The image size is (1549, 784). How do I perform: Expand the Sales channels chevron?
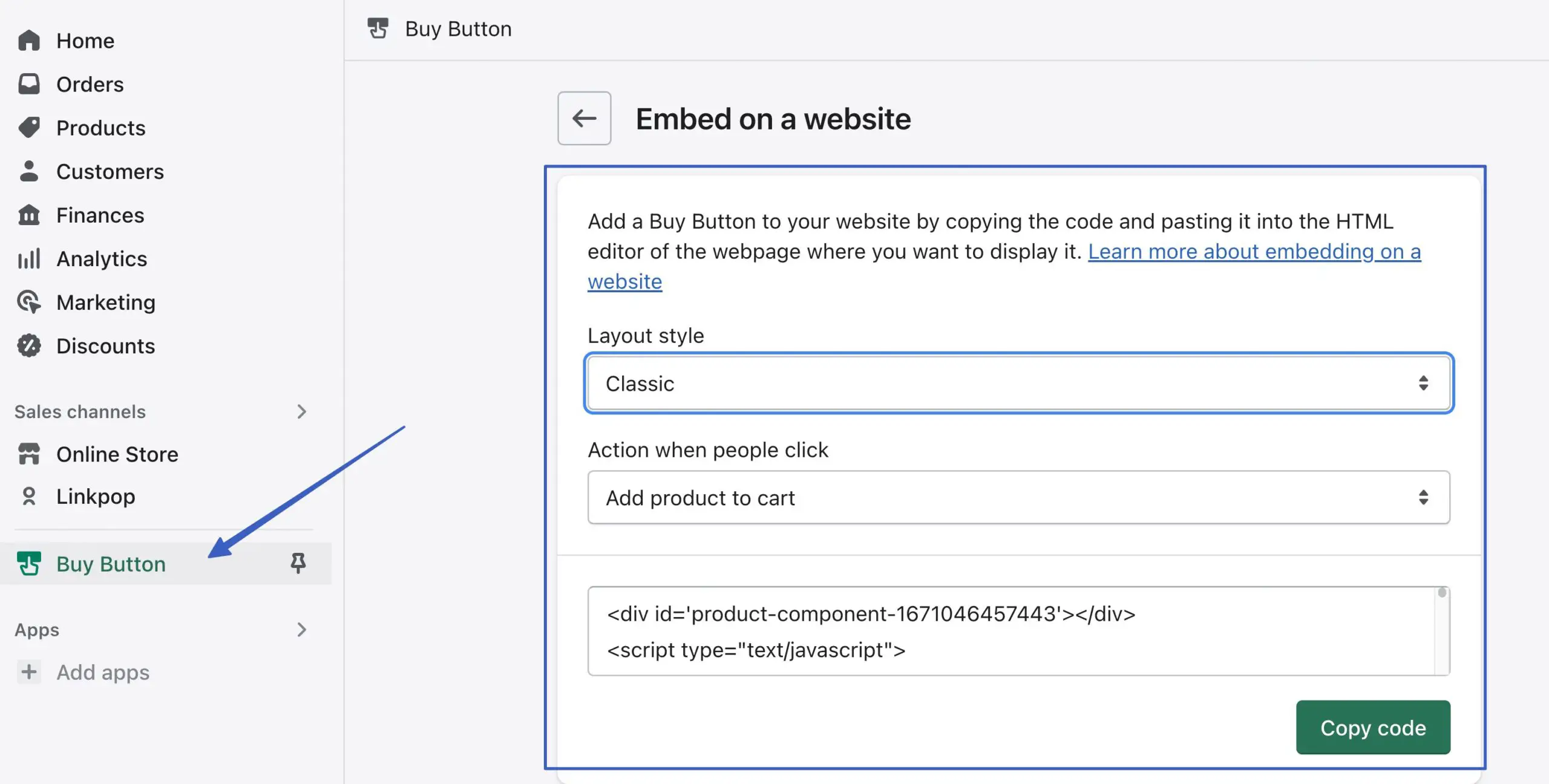[302, 411]
